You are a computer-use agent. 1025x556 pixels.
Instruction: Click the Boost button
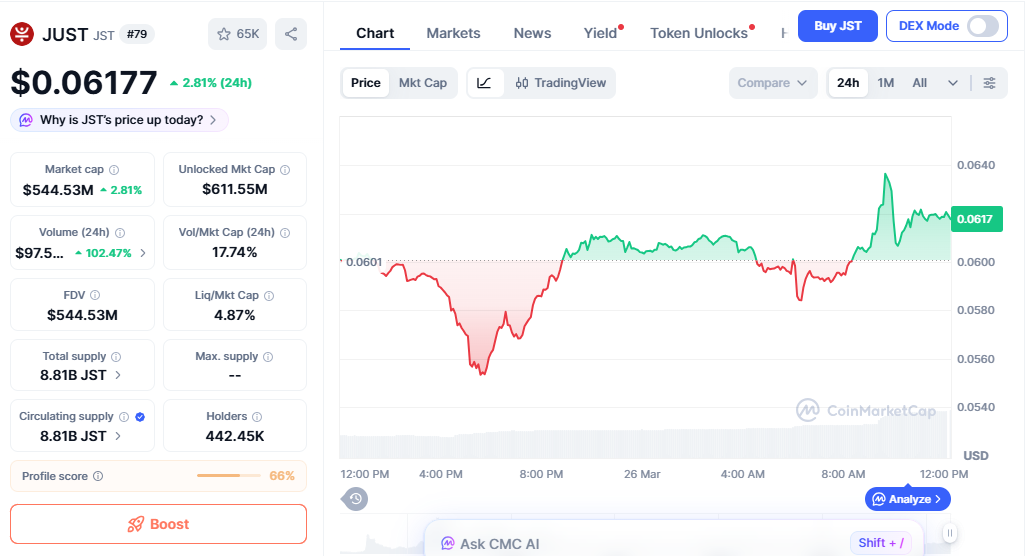(x=158, y=524)
